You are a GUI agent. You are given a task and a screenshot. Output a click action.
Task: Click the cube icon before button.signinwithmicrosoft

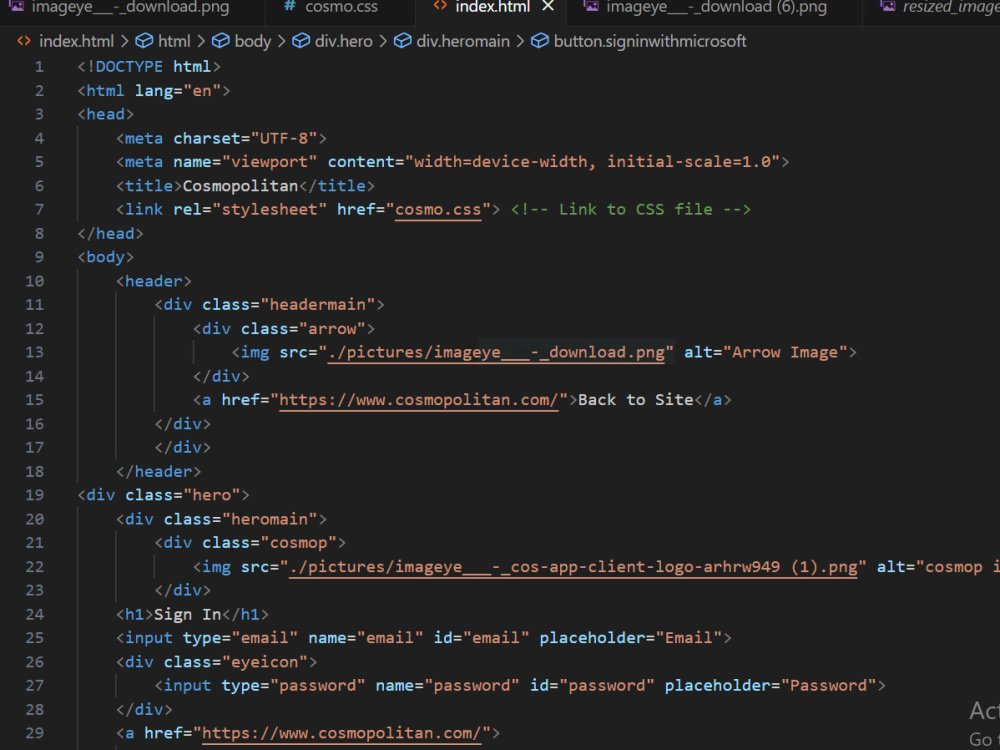[x=540, y=41]
